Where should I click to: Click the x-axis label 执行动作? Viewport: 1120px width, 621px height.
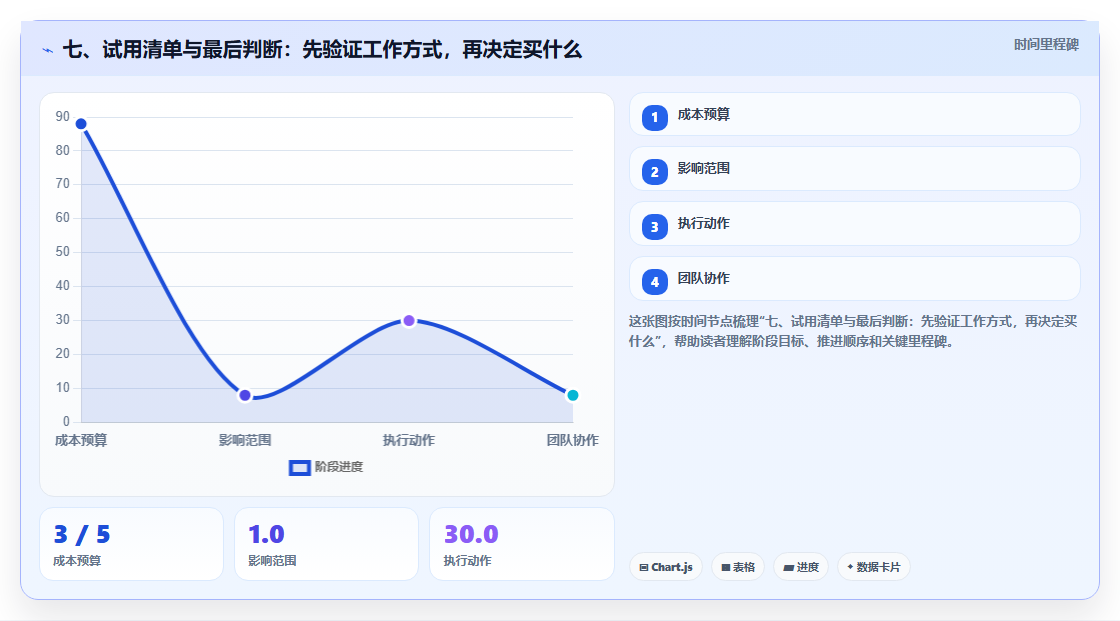409,440
